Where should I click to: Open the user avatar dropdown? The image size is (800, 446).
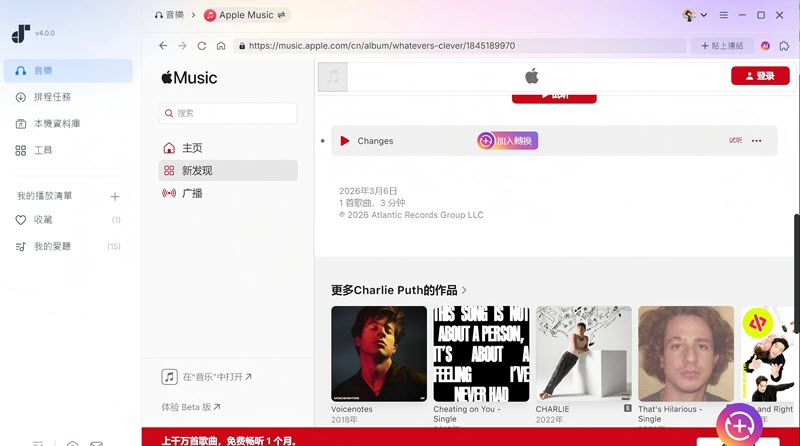click(694, 15)
